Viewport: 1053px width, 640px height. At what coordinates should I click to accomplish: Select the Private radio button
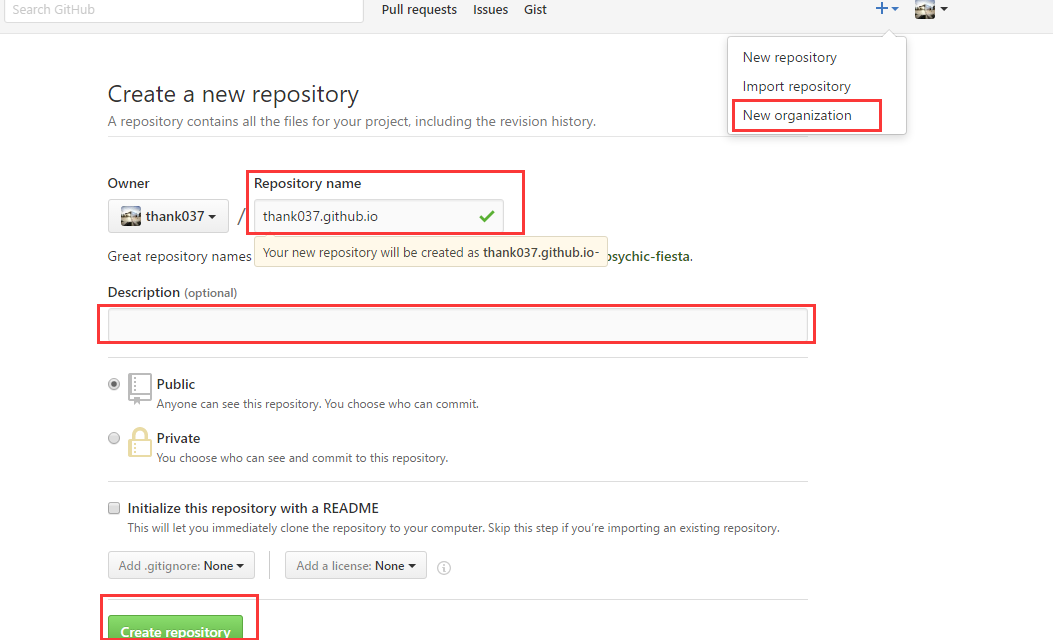click(114, 438)
